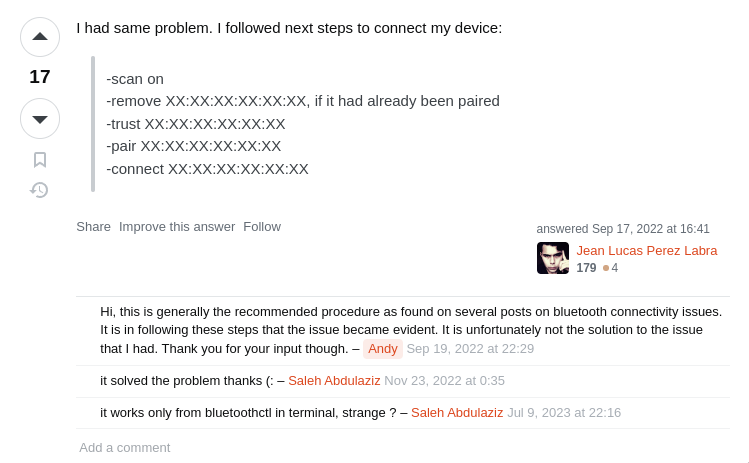Open the Sep 19, 2022 comment timestamp
Viewport: 749px width, 463px height.
click(x=470, y=349)
